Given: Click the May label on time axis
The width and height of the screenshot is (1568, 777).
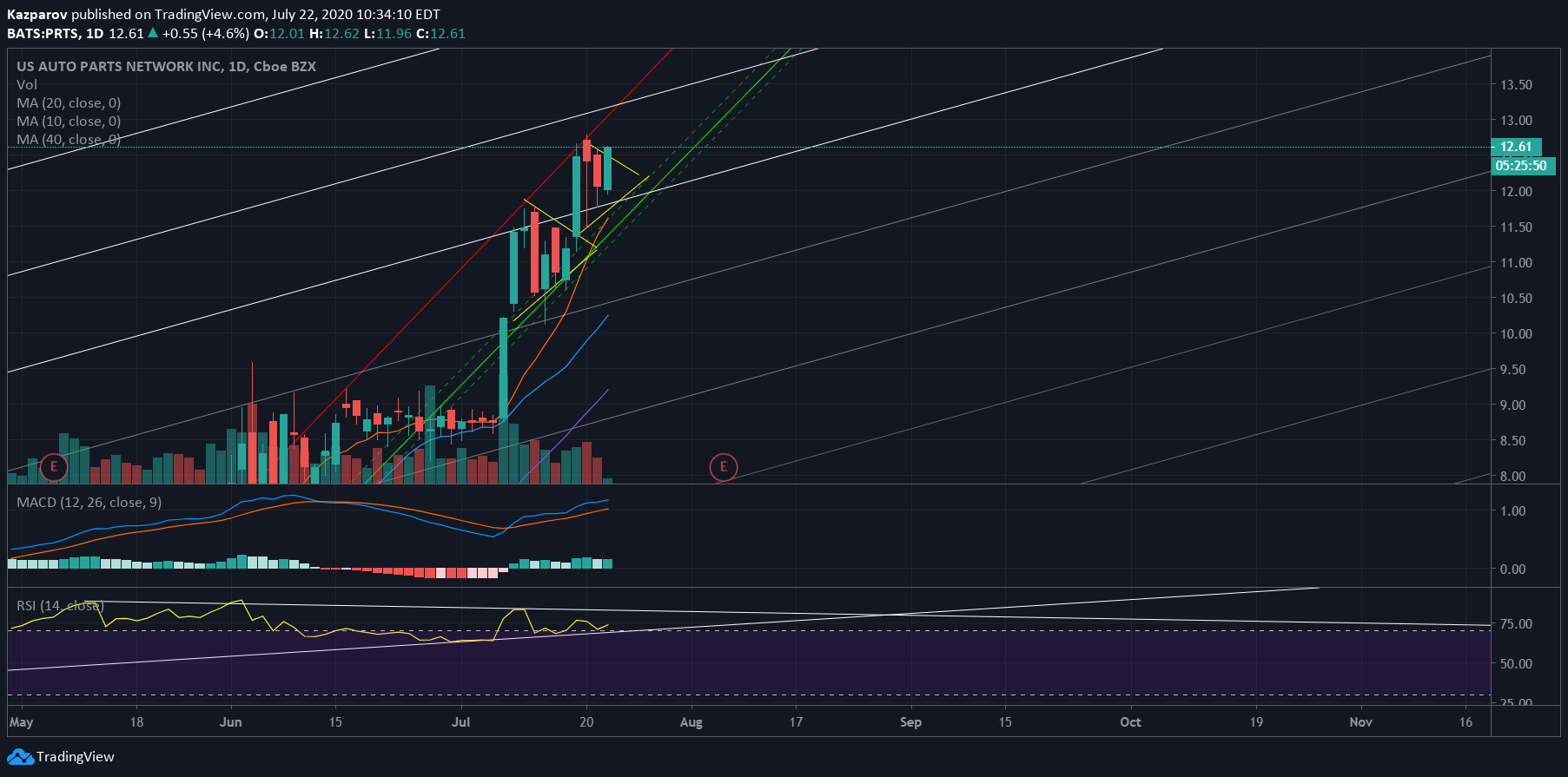Looking at the screenshot, I should (x=21, y=722).
